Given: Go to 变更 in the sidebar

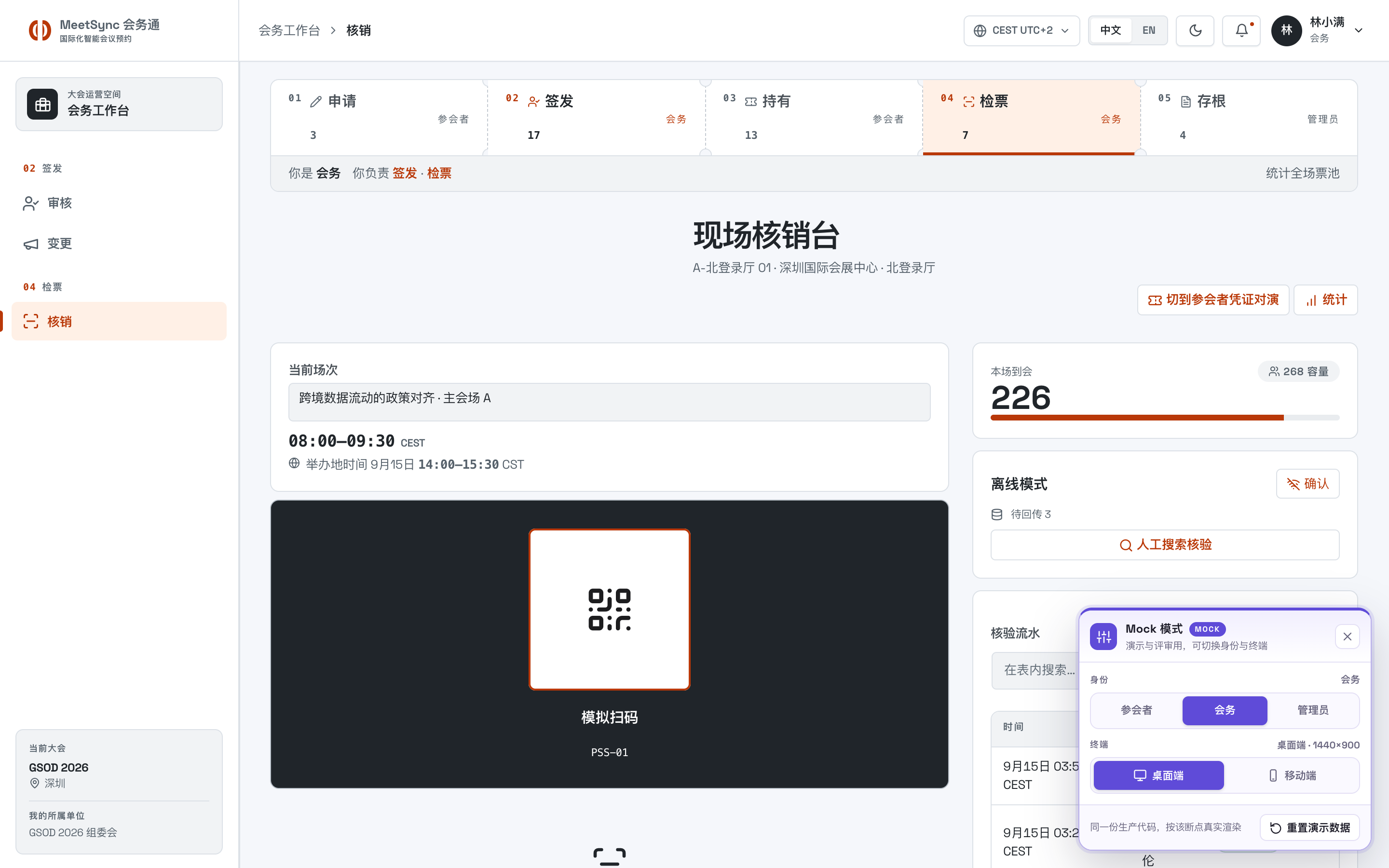Looking at the screenshot, I should coord(119,244).
